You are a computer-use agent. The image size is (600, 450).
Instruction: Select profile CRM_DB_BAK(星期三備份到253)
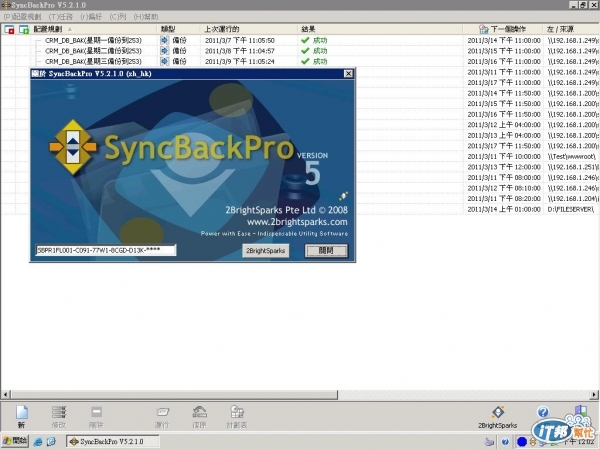[x=93, y=61]
